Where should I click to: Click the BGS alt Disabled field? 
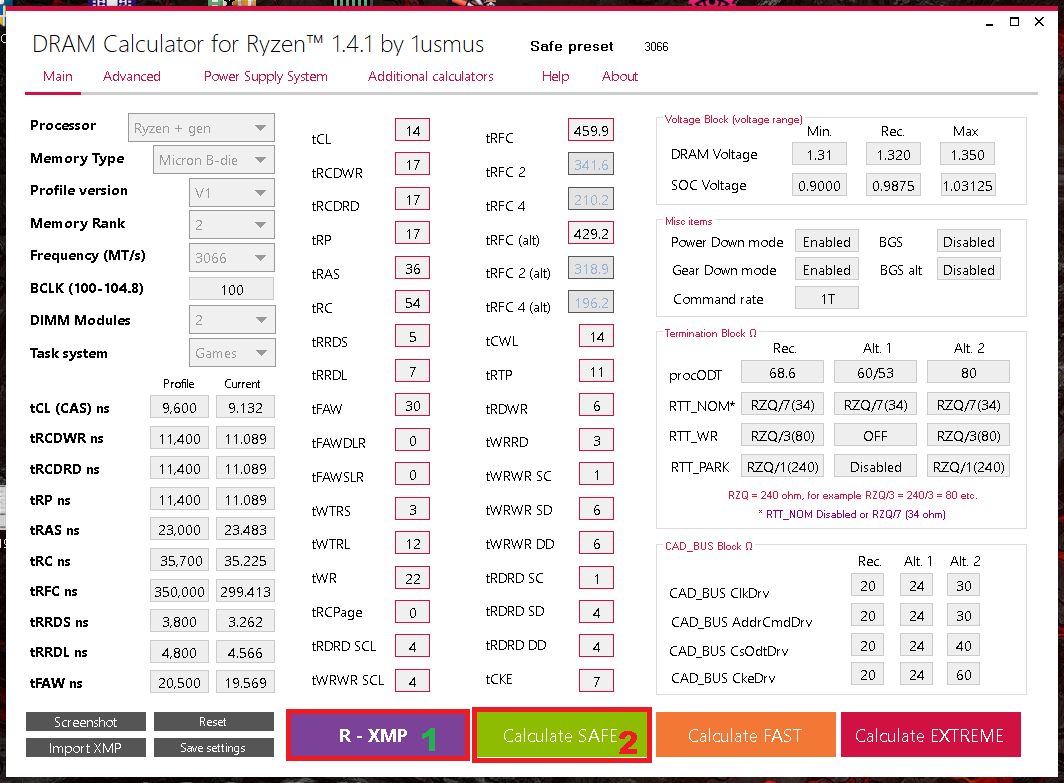pyautogui.click(x=968, y=269)
